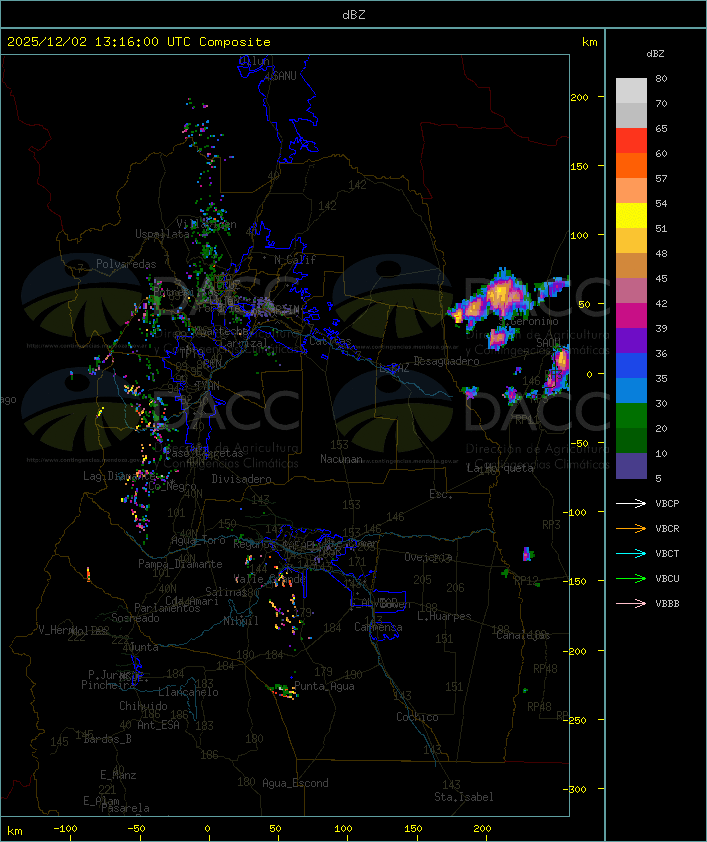Click the slate blue 5-10 dBZ swatch

click(631, 466)
